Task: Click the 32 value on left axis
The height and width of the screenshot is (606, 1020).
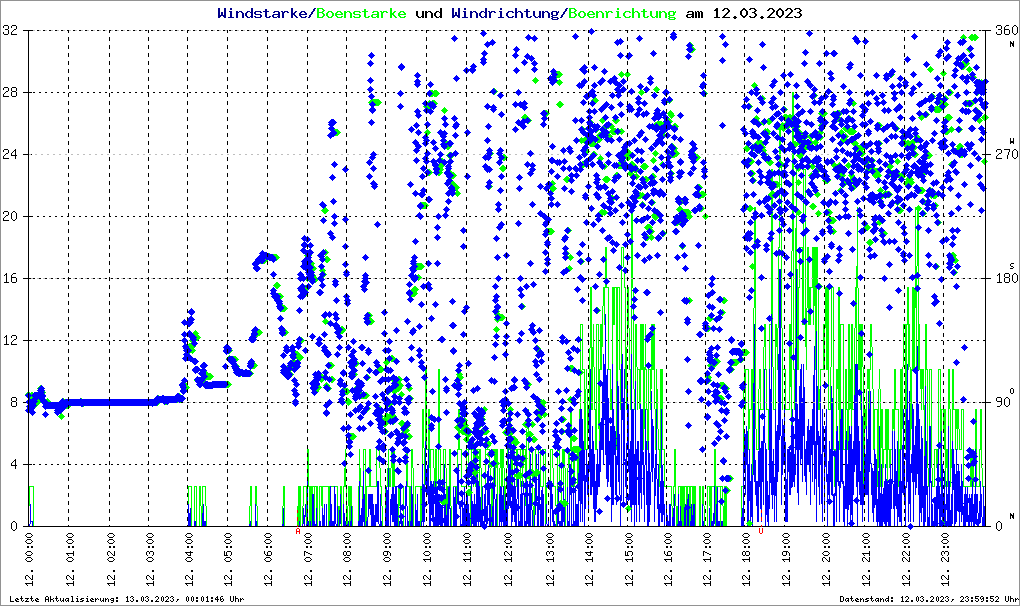Action: pos(10,30)
